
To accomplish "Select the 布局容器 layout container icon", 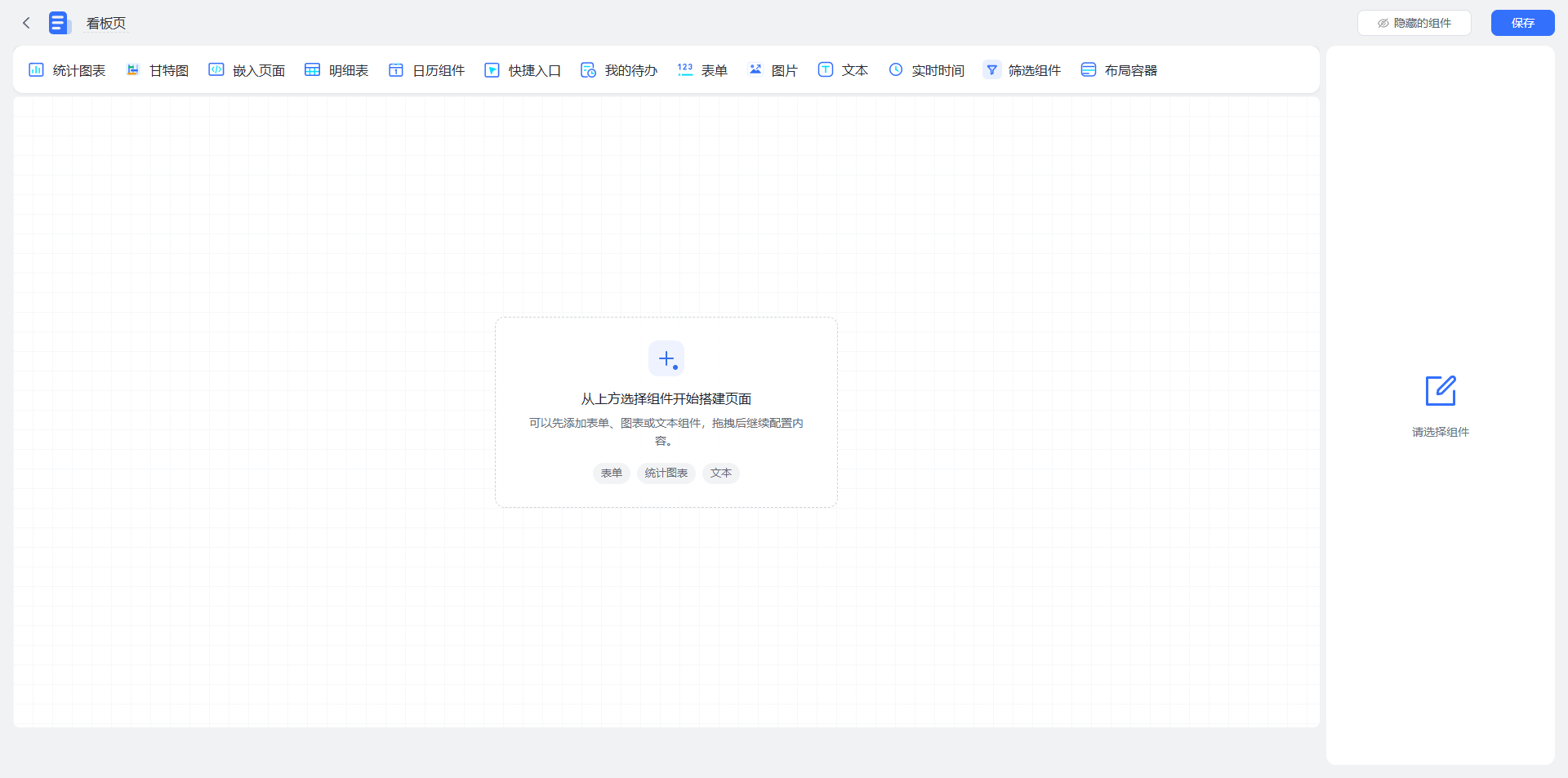I will (x=1089, y=70).
